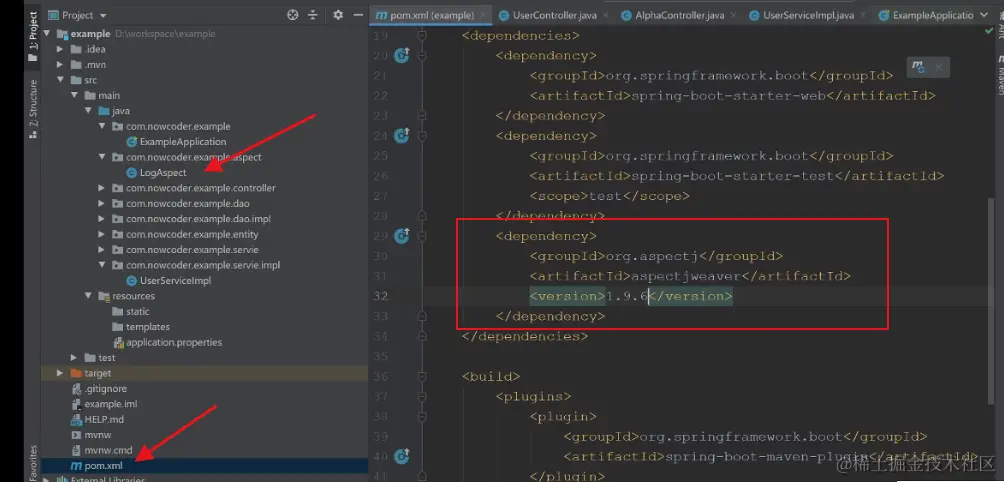This screenshot has height=482, width=1004.
Task: Select the mvnw file in tree
Action: pos(97,435)
